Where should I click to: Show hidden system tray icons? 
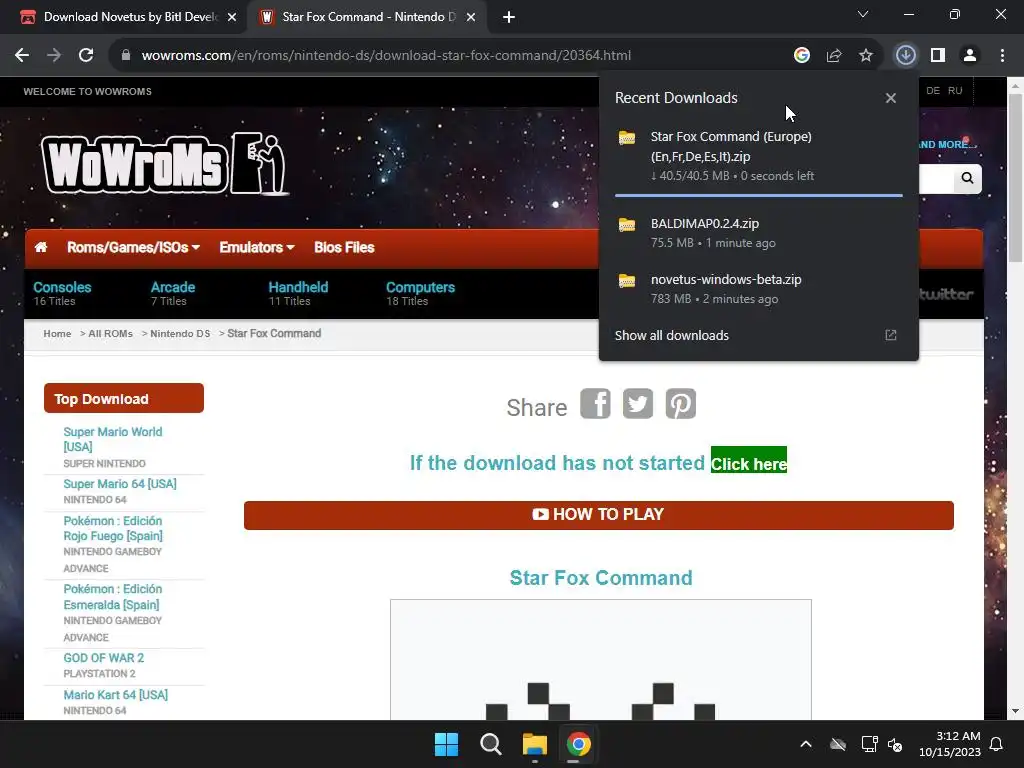point(806,744)
